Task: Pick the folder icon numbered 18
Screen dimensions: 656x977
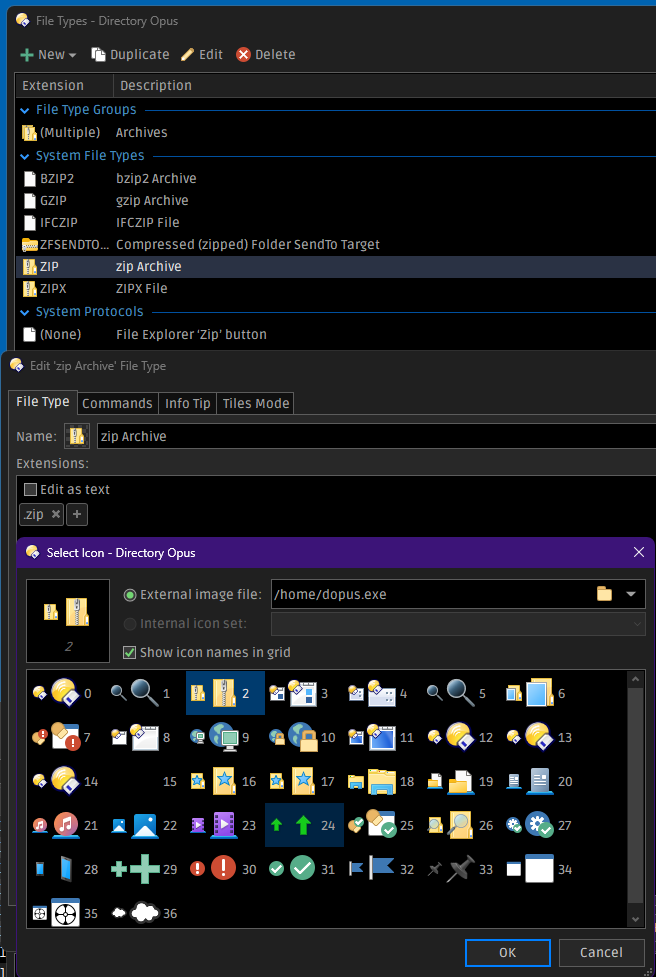Action: [x=381, y=781]
